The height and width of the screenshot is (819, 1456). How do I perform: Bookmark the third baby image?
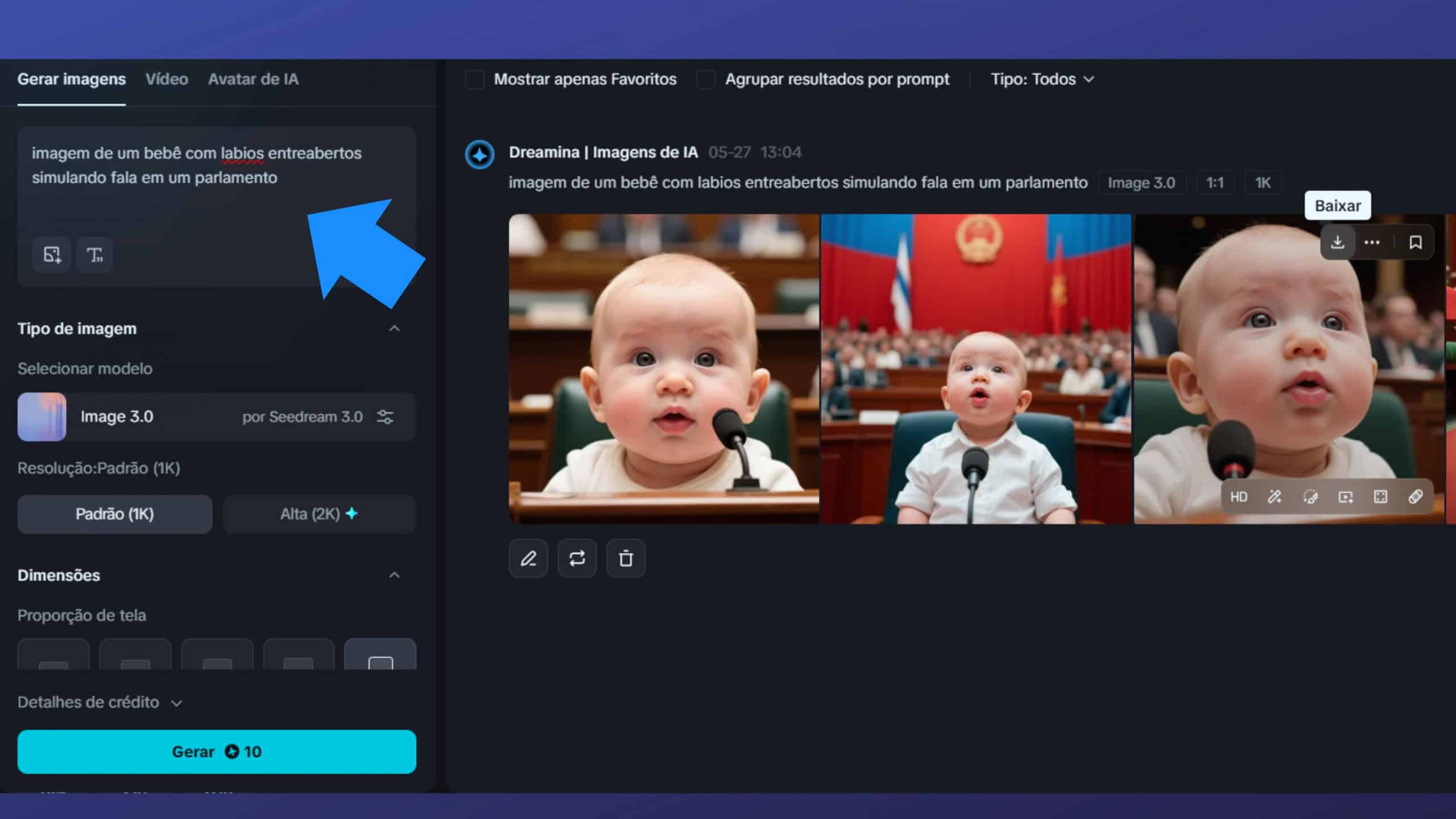(1415, 243)
